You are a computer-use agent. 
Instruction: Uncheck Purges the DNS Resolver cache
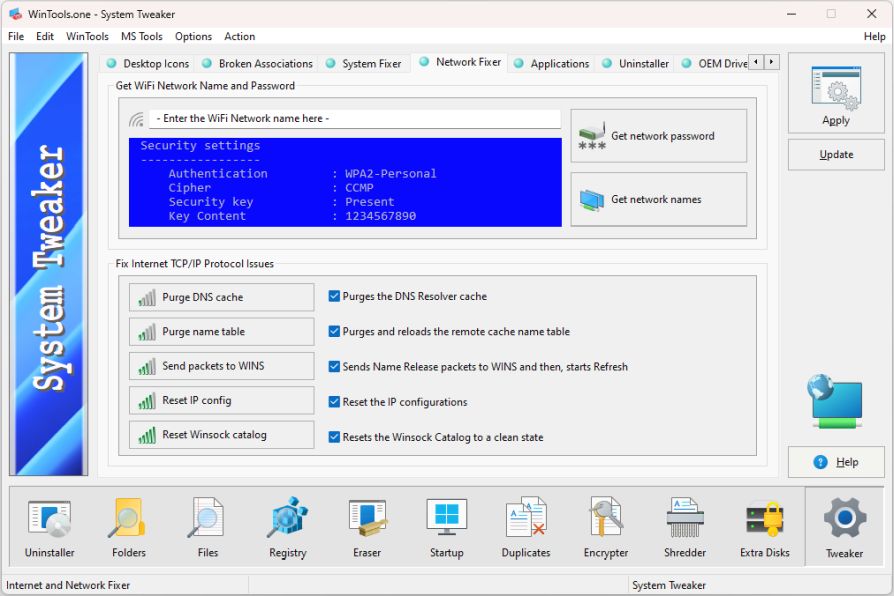pos(334,296)
